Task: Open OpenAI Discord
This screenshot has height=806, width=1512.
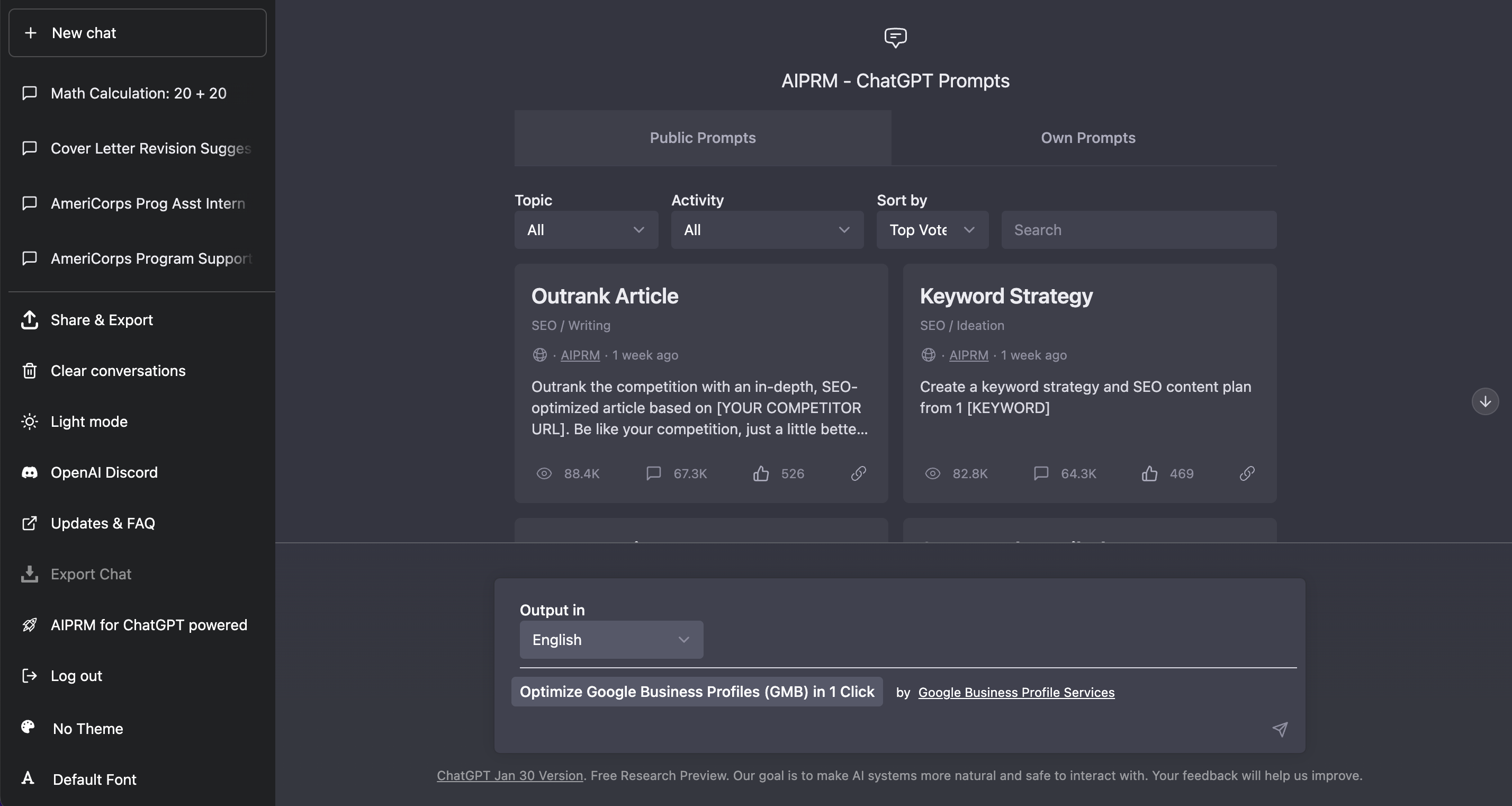Action: [103, 472]
